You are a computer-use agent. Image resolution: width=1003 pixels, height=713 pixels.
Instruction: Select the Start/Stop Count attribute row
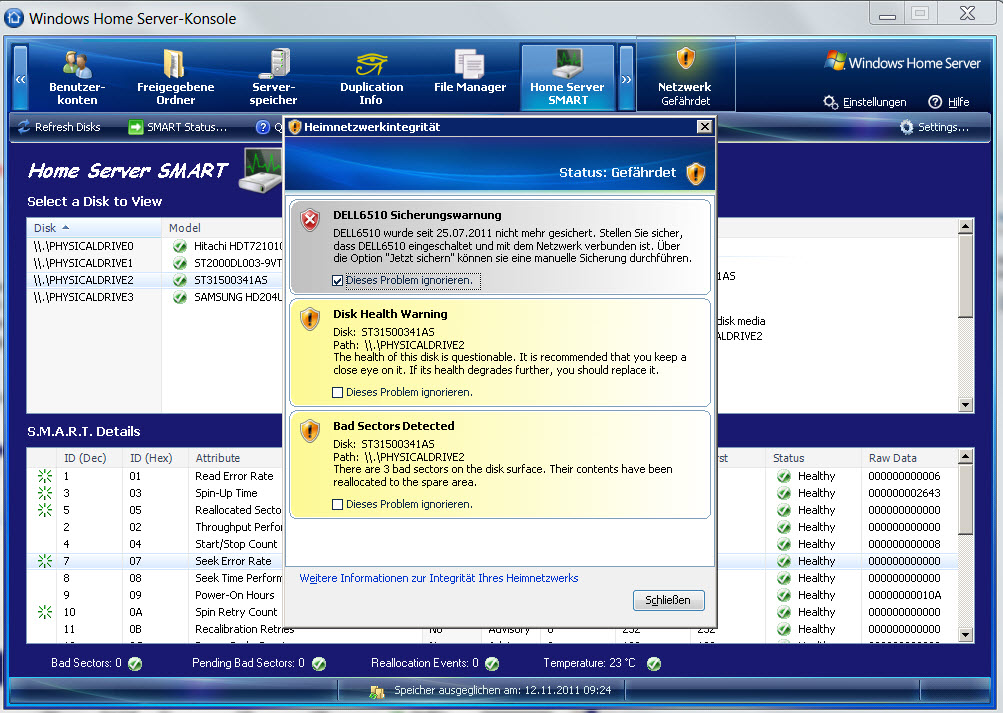point(493,544)
